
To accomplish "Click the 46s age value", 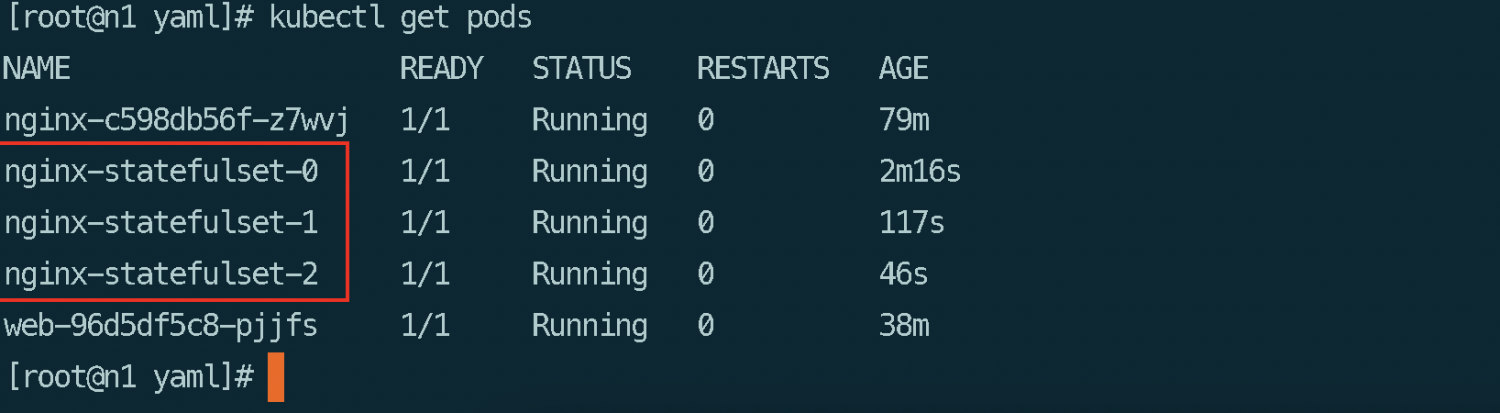I will point(904,274).
